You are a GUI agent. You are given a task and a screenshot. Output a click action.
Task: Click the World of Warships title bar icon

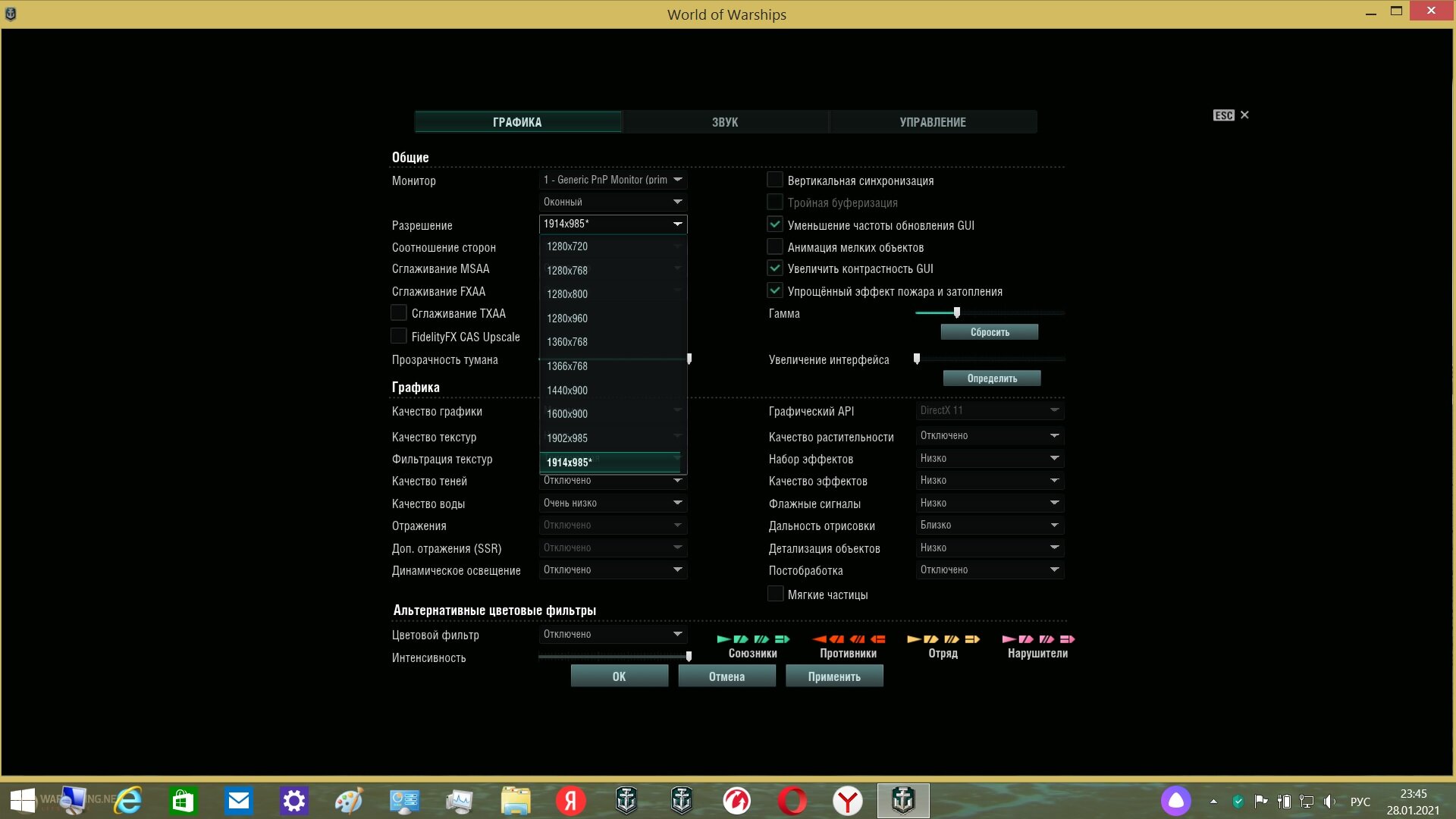[x=11, y=14]
